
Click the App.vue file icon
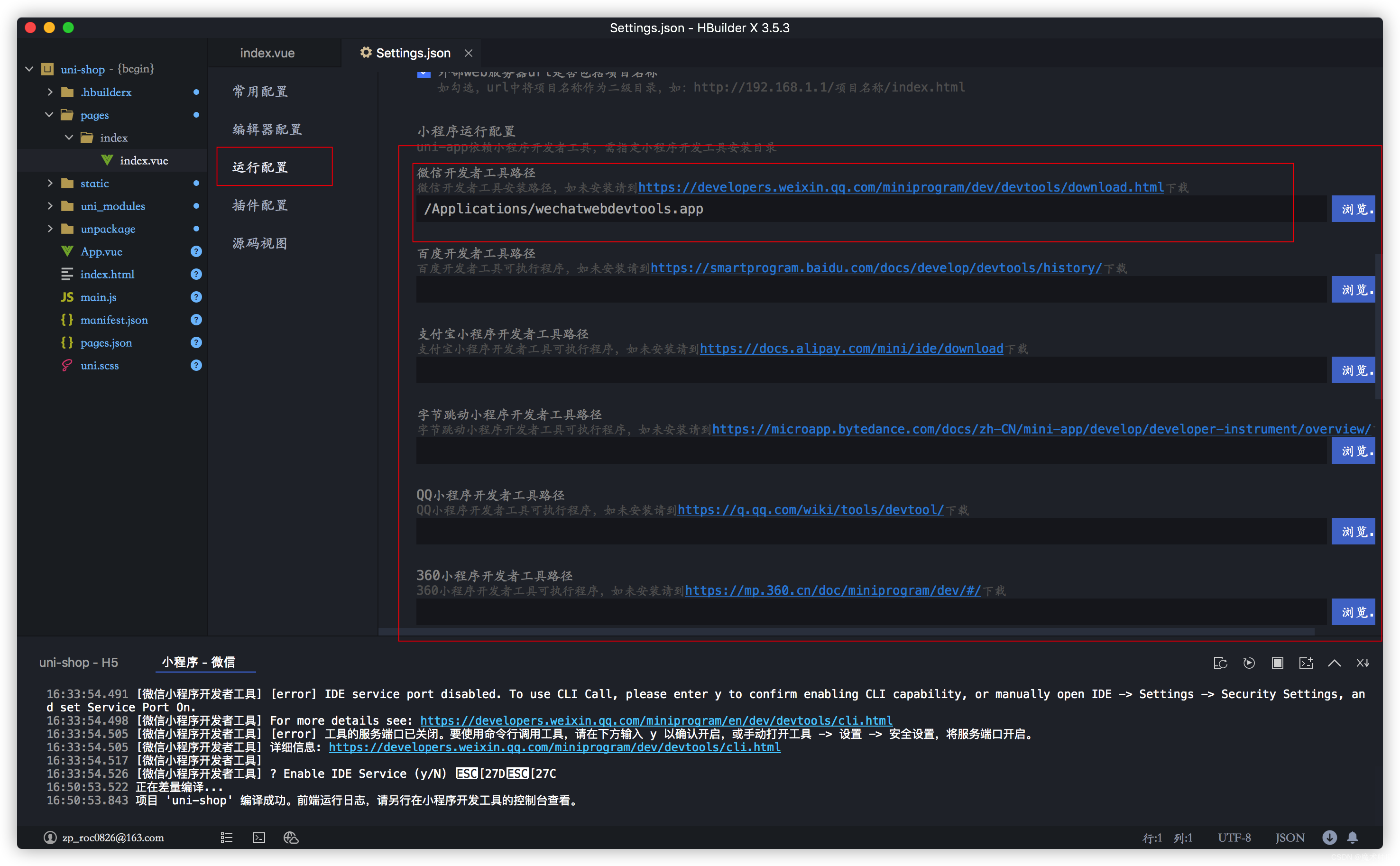(67, 251)
